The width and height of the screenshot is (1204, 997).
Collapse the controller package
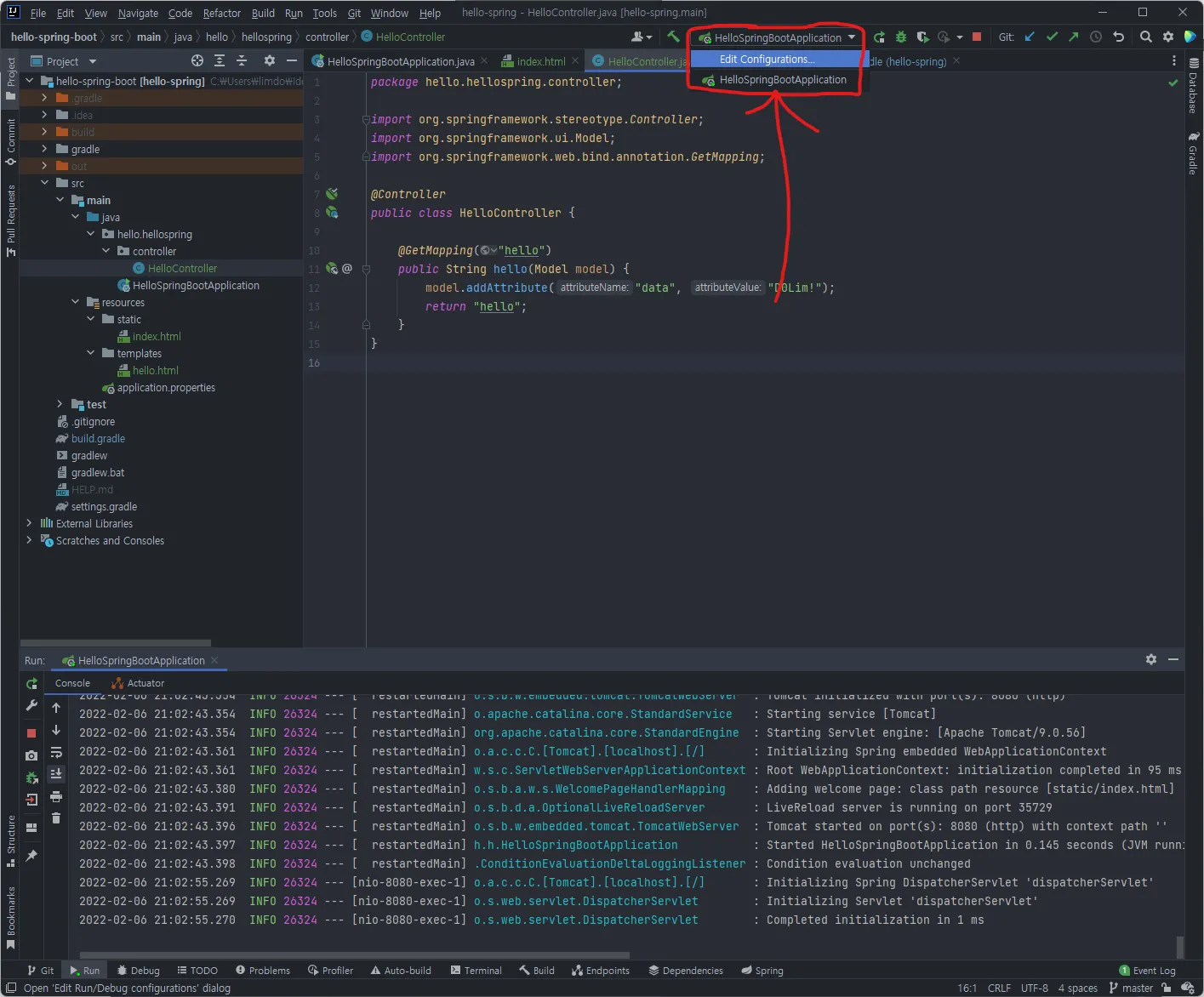tap(106, 251)
